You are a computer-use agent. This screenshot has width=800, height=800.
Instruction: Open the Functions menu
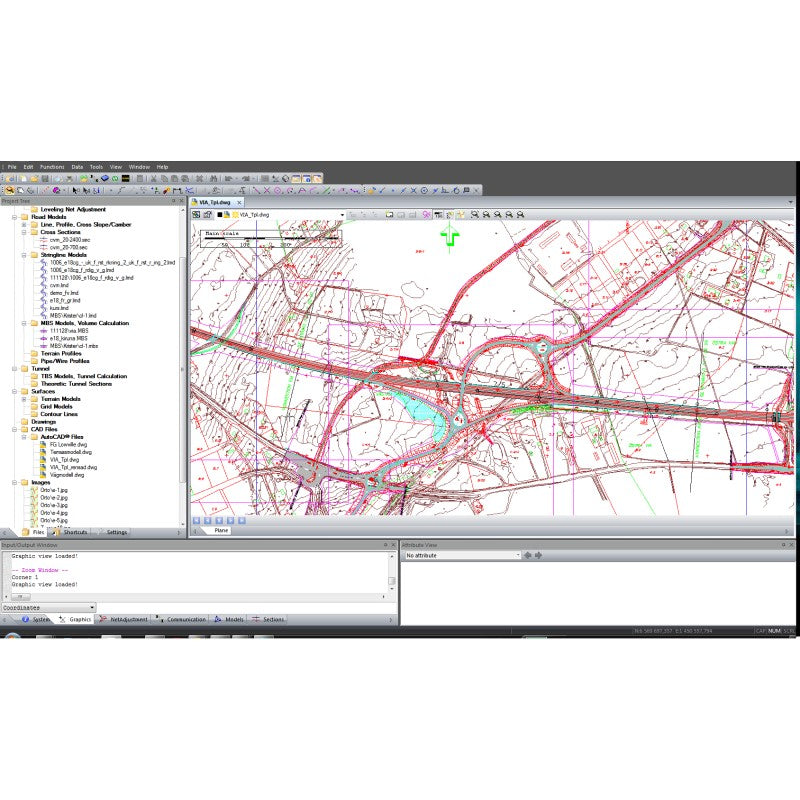[52, 167]
